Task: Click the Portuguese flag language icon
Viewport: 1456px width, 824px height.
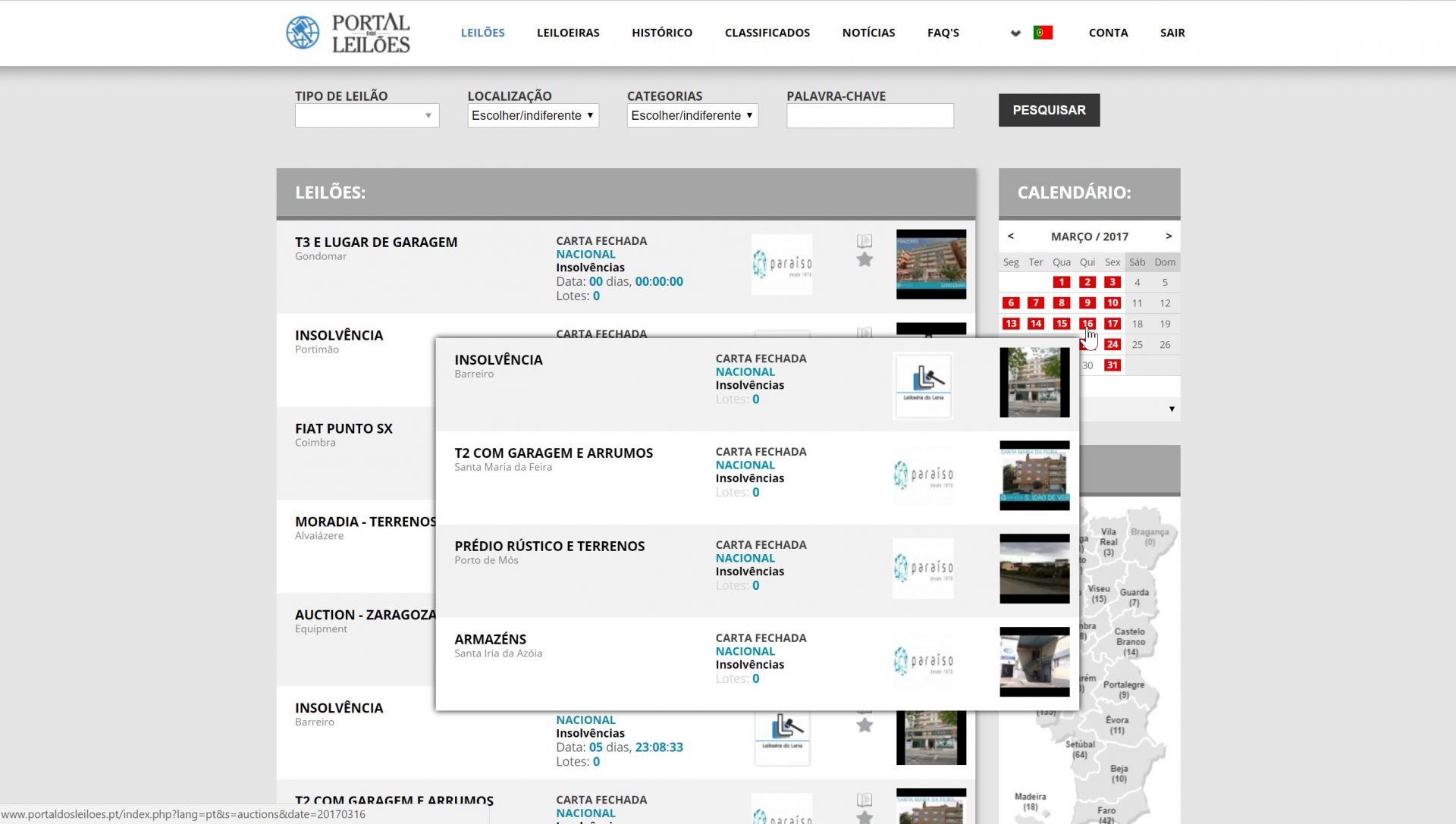Action: point(1043,33)
